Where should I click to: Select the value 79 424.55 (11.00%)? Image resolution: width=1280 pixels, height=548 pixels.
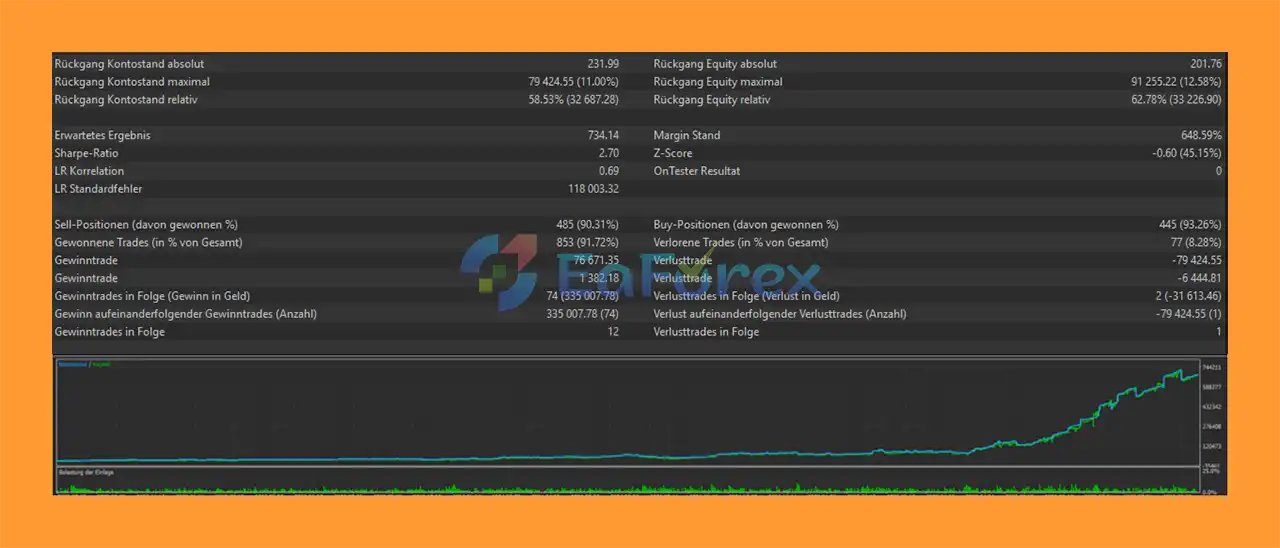tap(574, 82)
